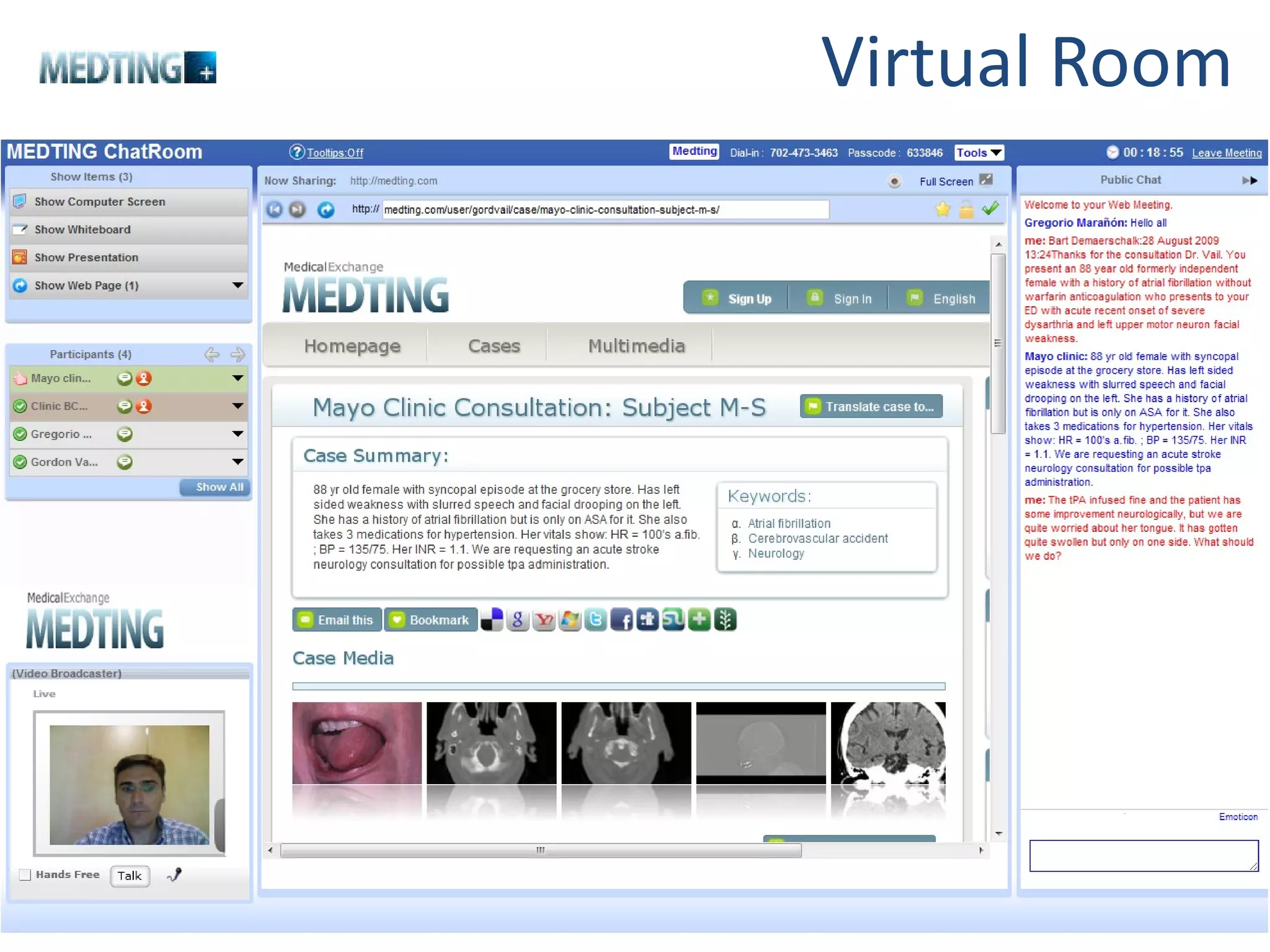
Task: Open the Multimedia tab
Action: pyautogui.click(x=636, y=346)
